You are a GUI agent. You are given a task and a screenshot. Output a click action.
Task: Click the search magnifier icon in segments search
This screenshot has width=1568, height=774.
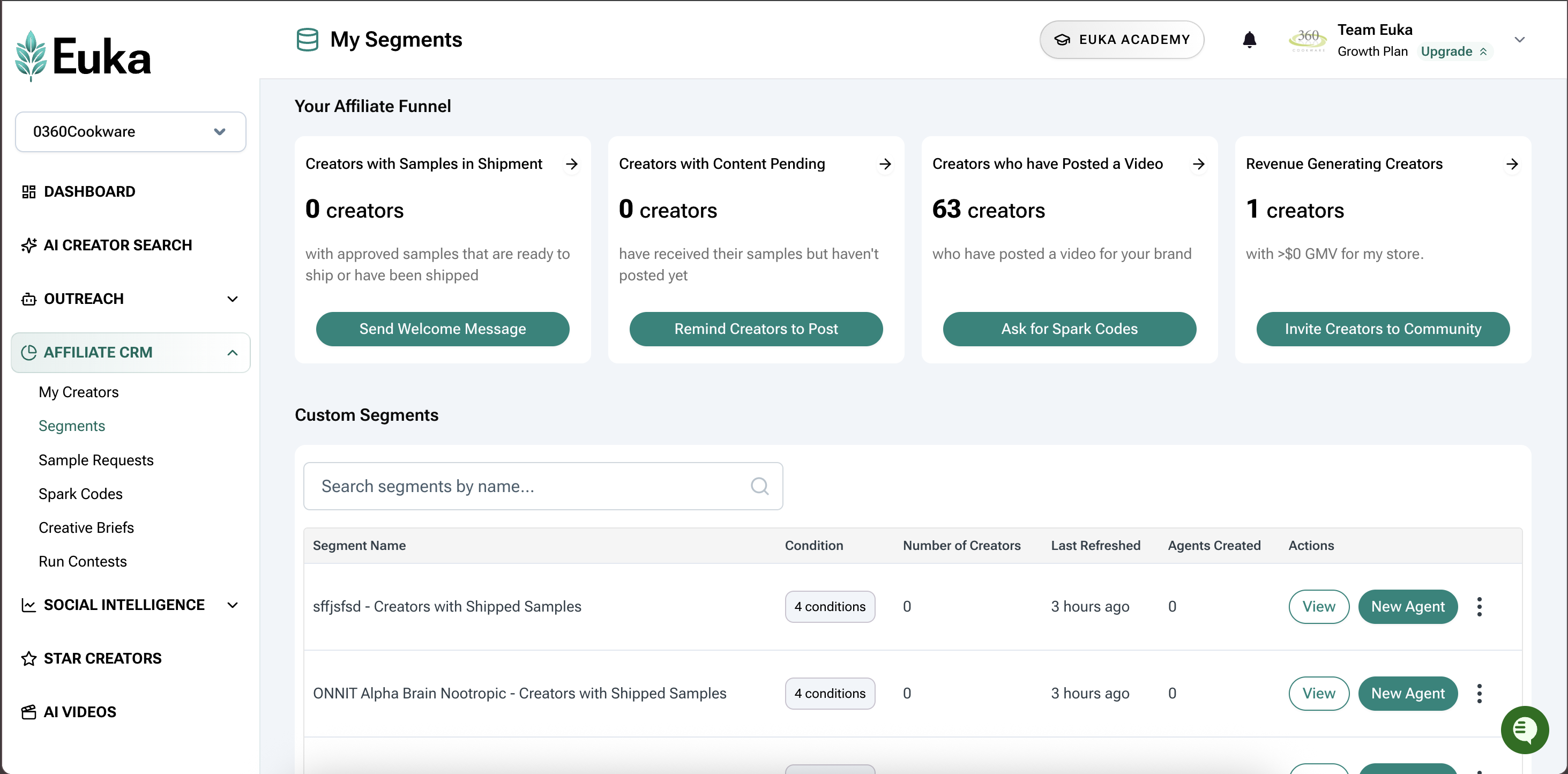(x=759, y=486)
